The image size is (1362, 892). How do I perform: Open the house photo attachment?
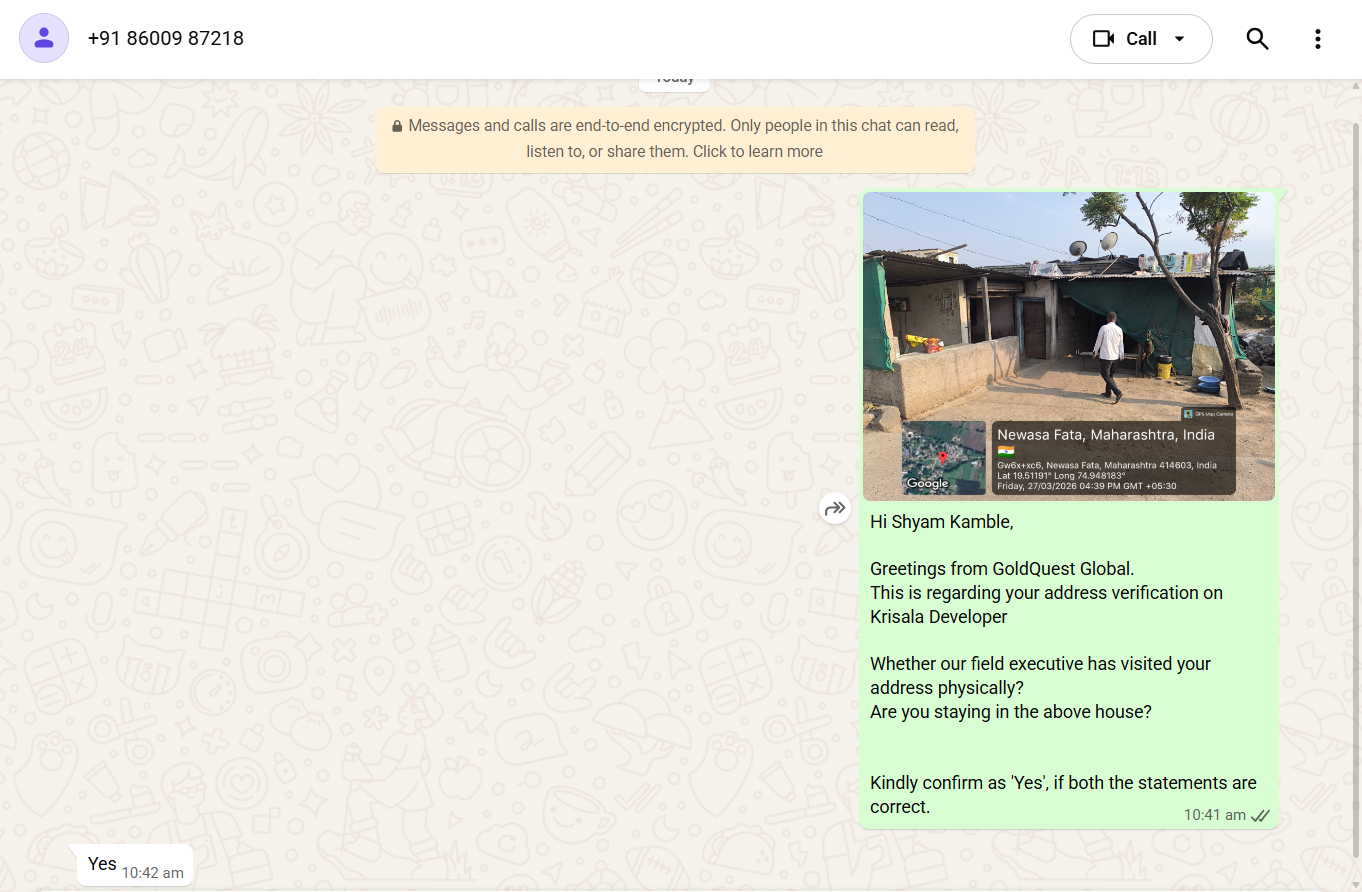pyautogui.click(x=1069, y=346)
